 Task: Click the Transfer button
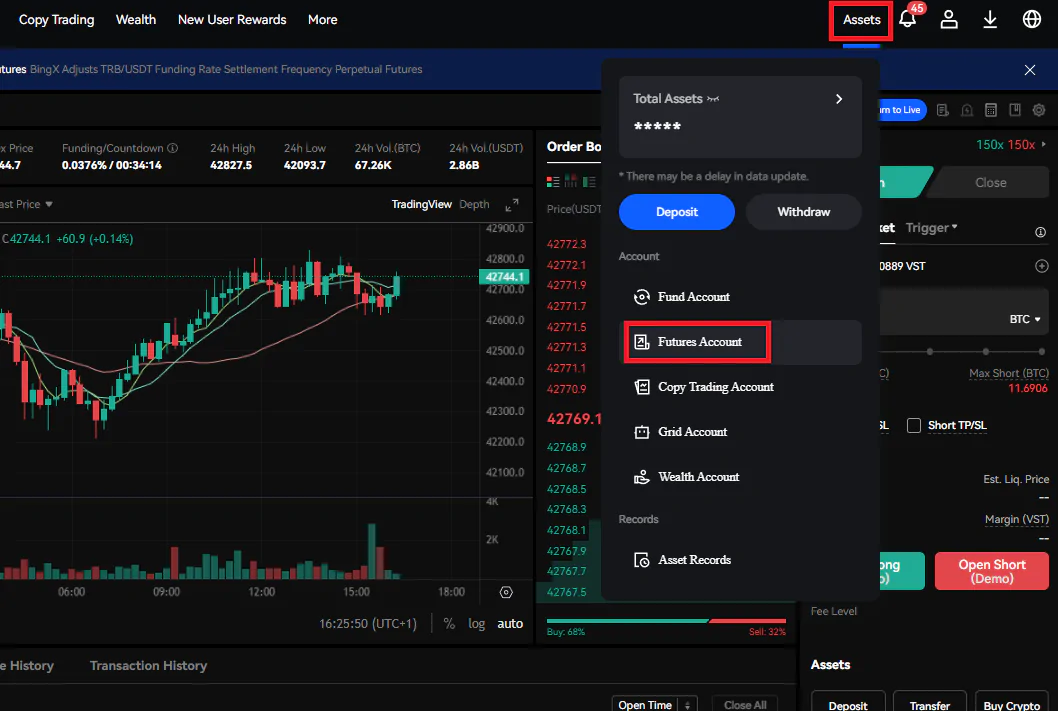coord(930,703)
